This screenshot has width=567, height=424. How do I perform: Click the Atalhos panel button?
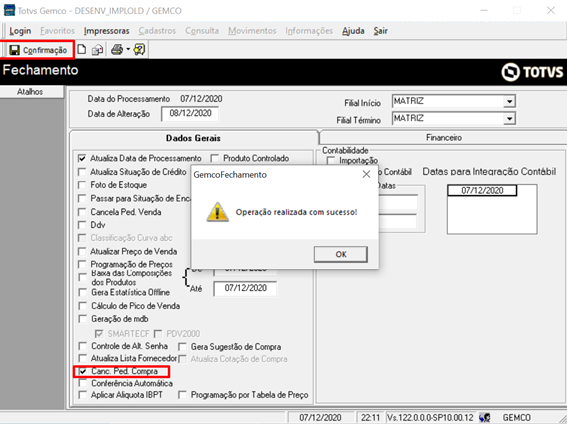point(30,92)
